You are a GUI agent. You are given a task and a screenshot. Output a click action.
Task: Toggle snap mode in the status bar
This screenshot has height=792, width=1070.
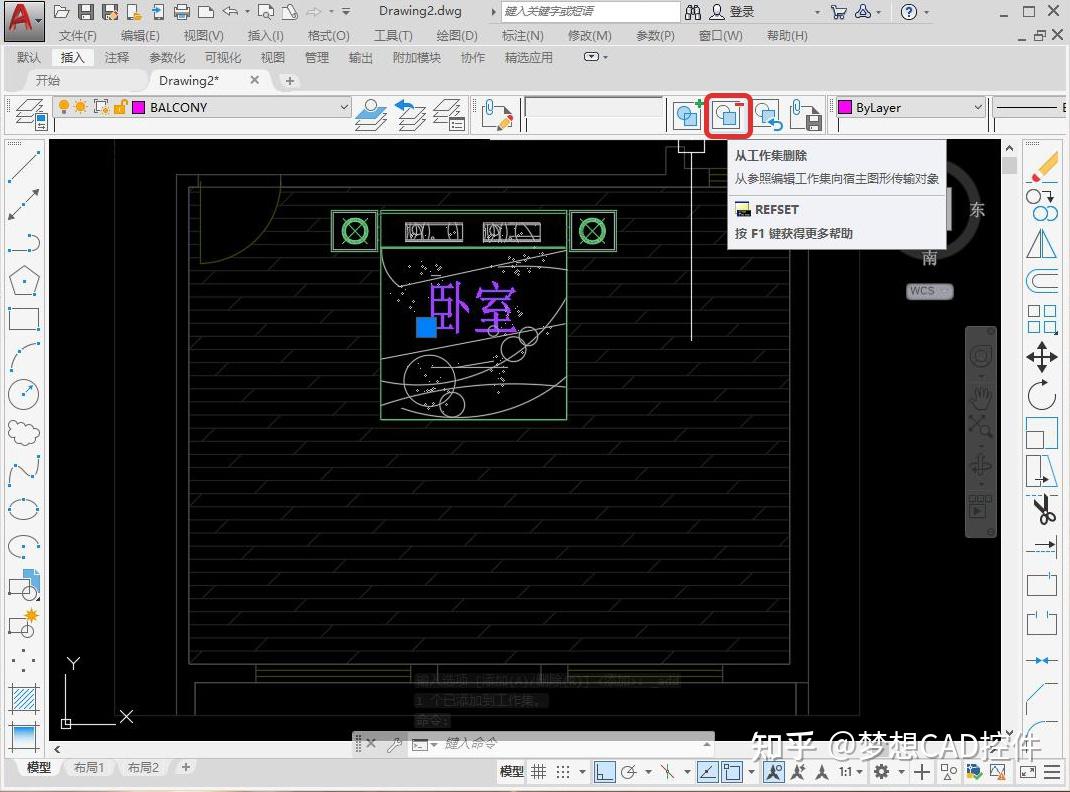[x=562, y=772]
